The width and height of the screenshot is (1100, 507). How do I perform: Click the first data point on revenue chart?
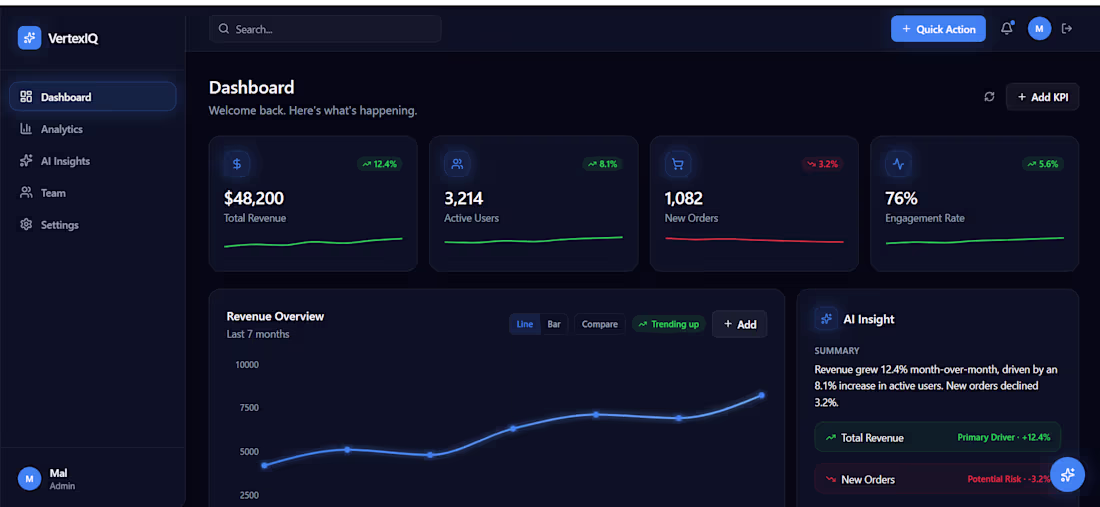pyautogui.click(x=264, y=465)
